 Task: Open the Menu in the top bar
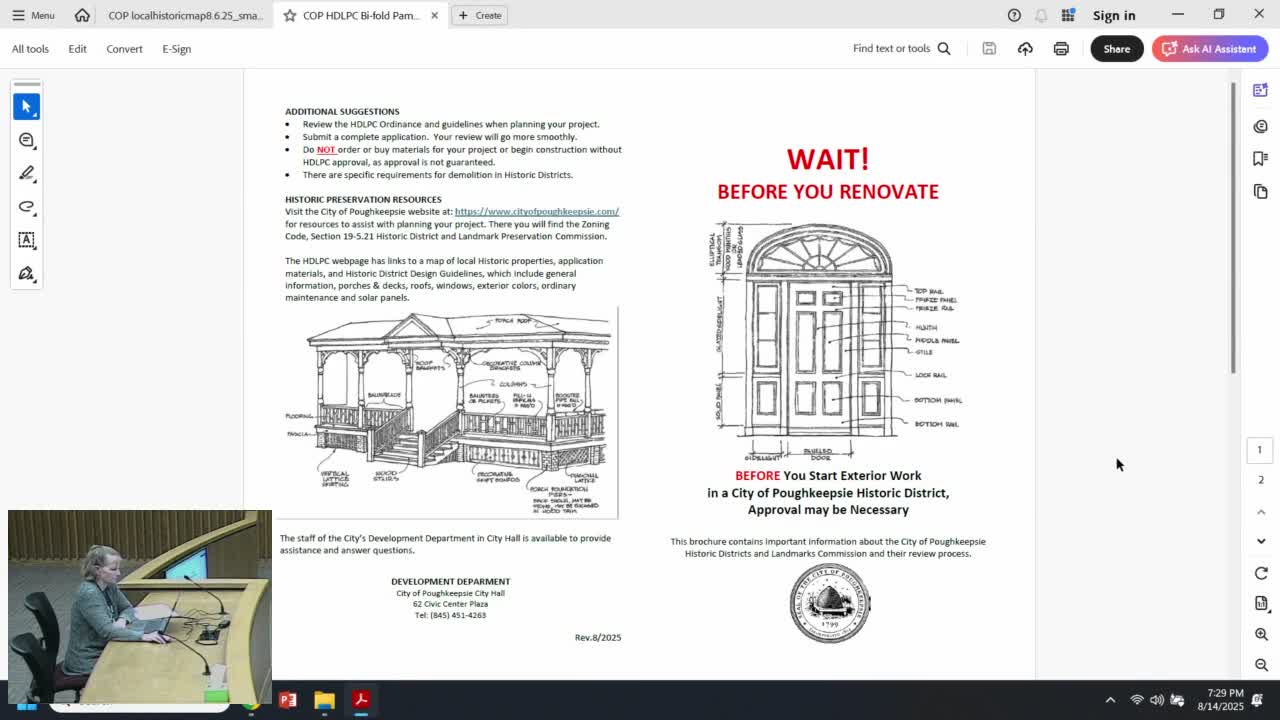pyautogui.click(x=33, y=15)
